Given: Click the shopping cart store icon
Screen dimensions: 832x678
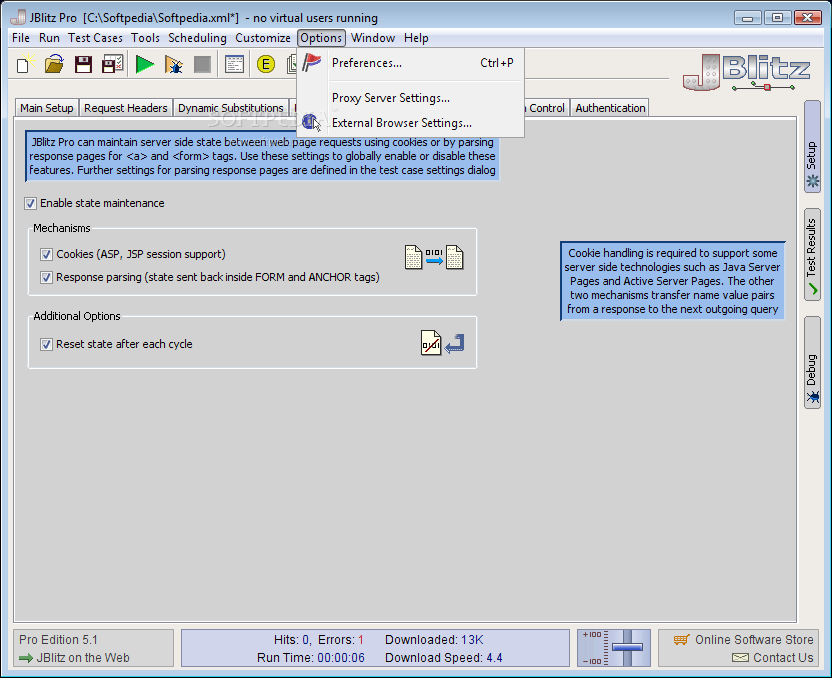Looking at the screenshot, I should 681,640.
